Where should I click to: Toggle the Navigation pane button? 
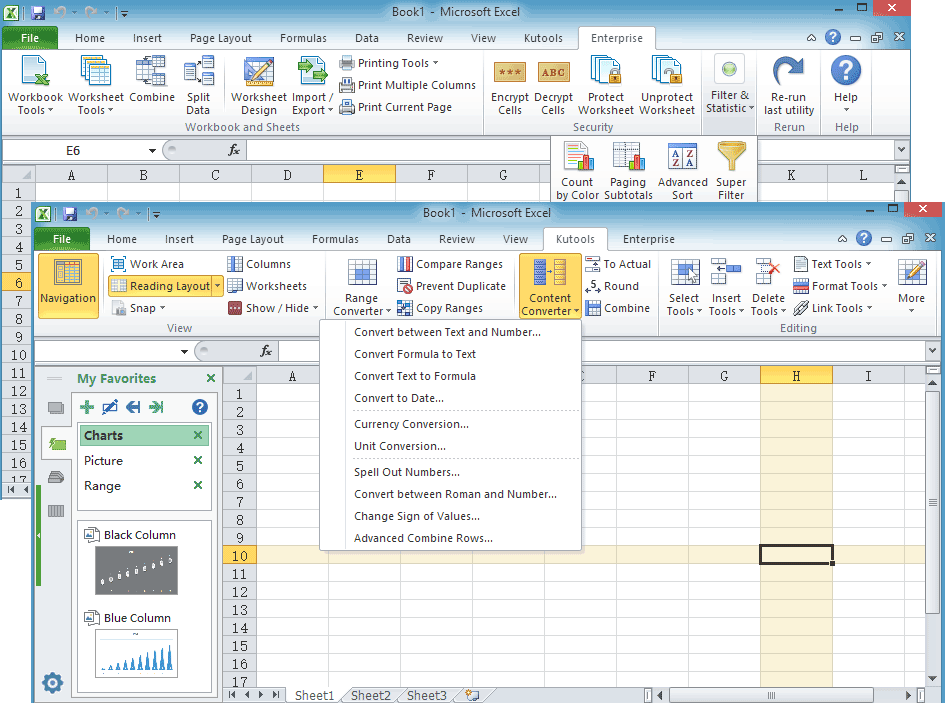[68, 285]
